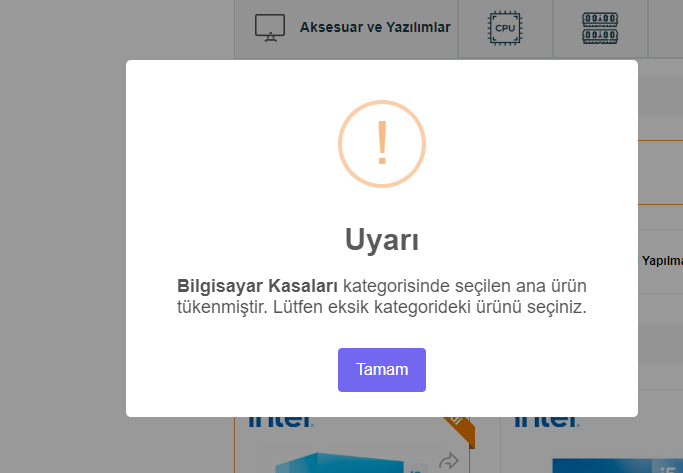Select the CPU chip category icon

click(505, 28)
